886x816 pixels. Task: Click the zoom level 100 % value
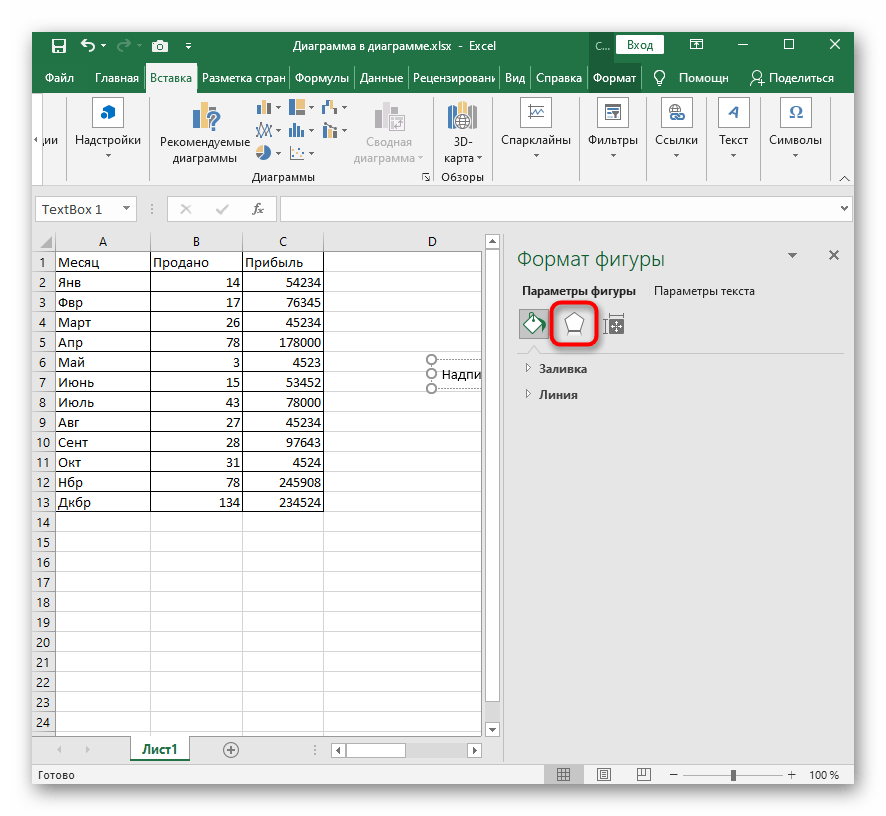(824, 775)
